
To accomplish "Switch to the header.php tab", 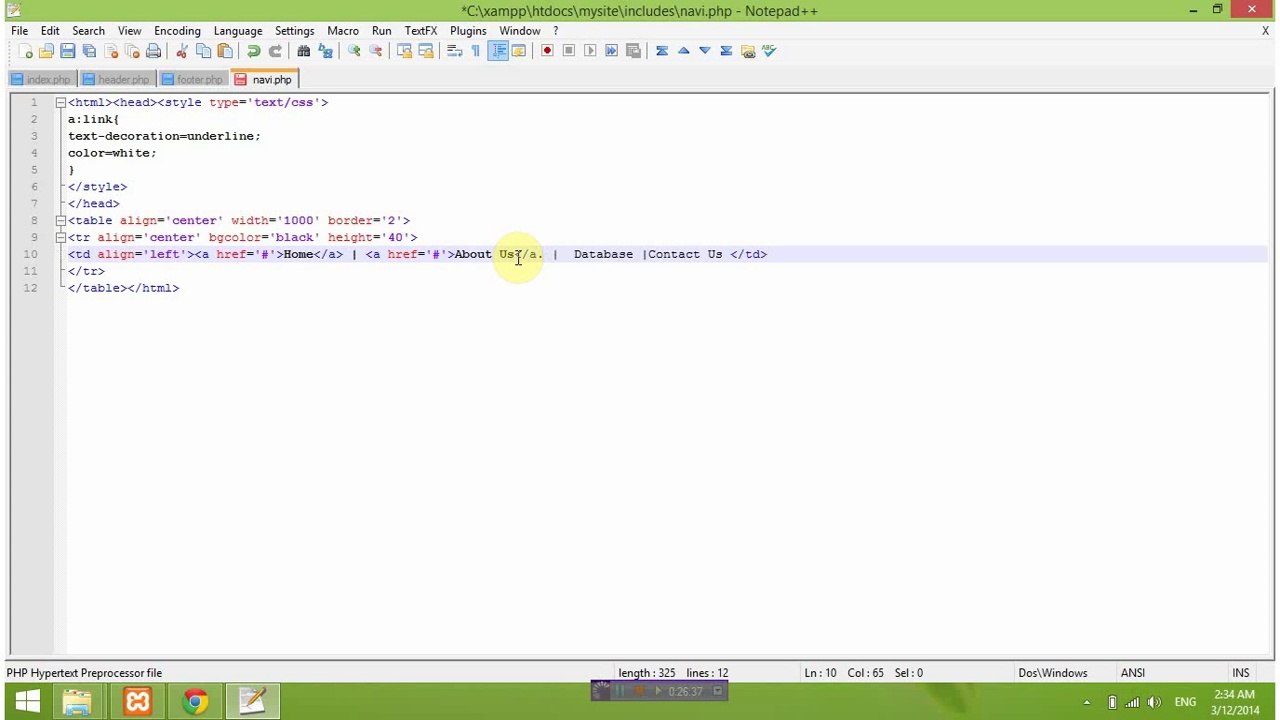I will point(116,80).
